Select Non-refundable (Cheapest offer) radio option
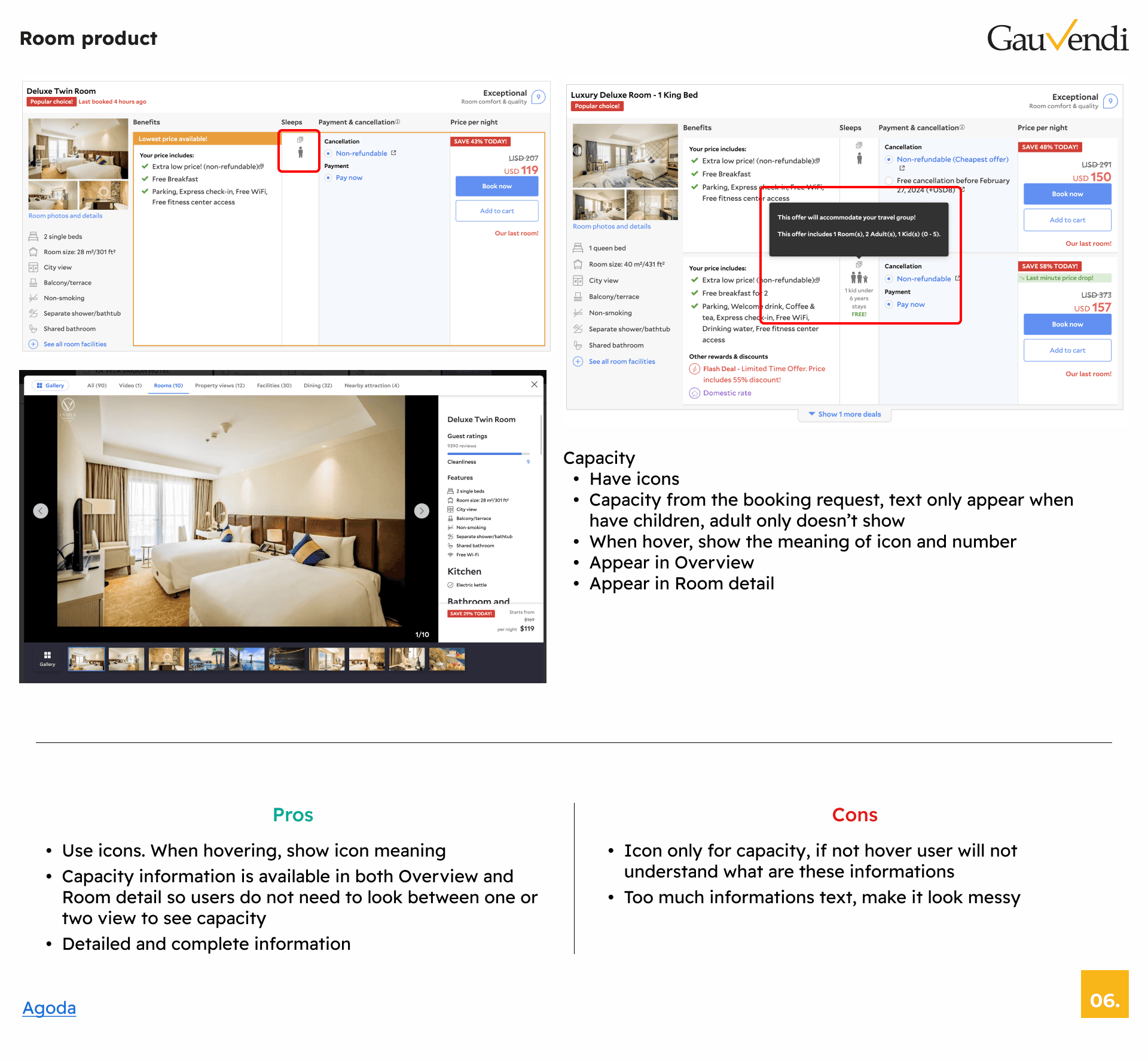Screen dimensions: 1148x1061 pyautogui.click(x=889, y=160)
